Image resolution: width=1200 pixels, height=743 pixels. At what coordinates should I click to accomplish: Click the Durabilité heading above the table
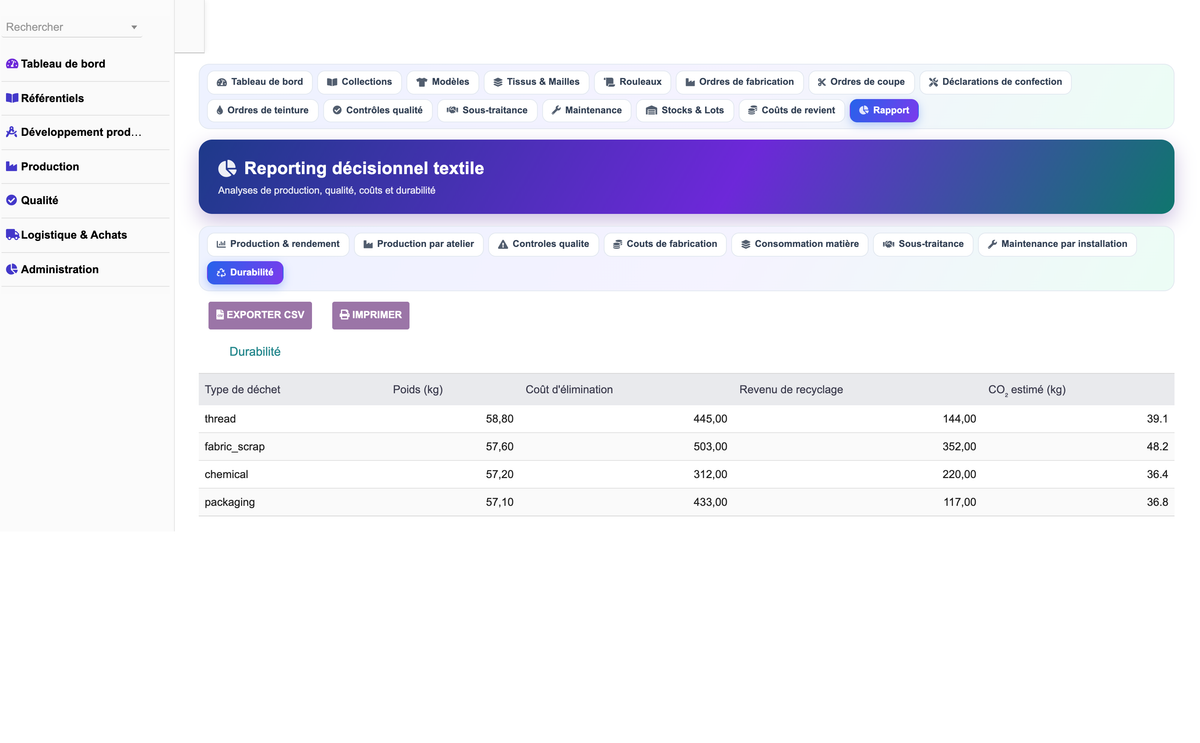[255, 352]
